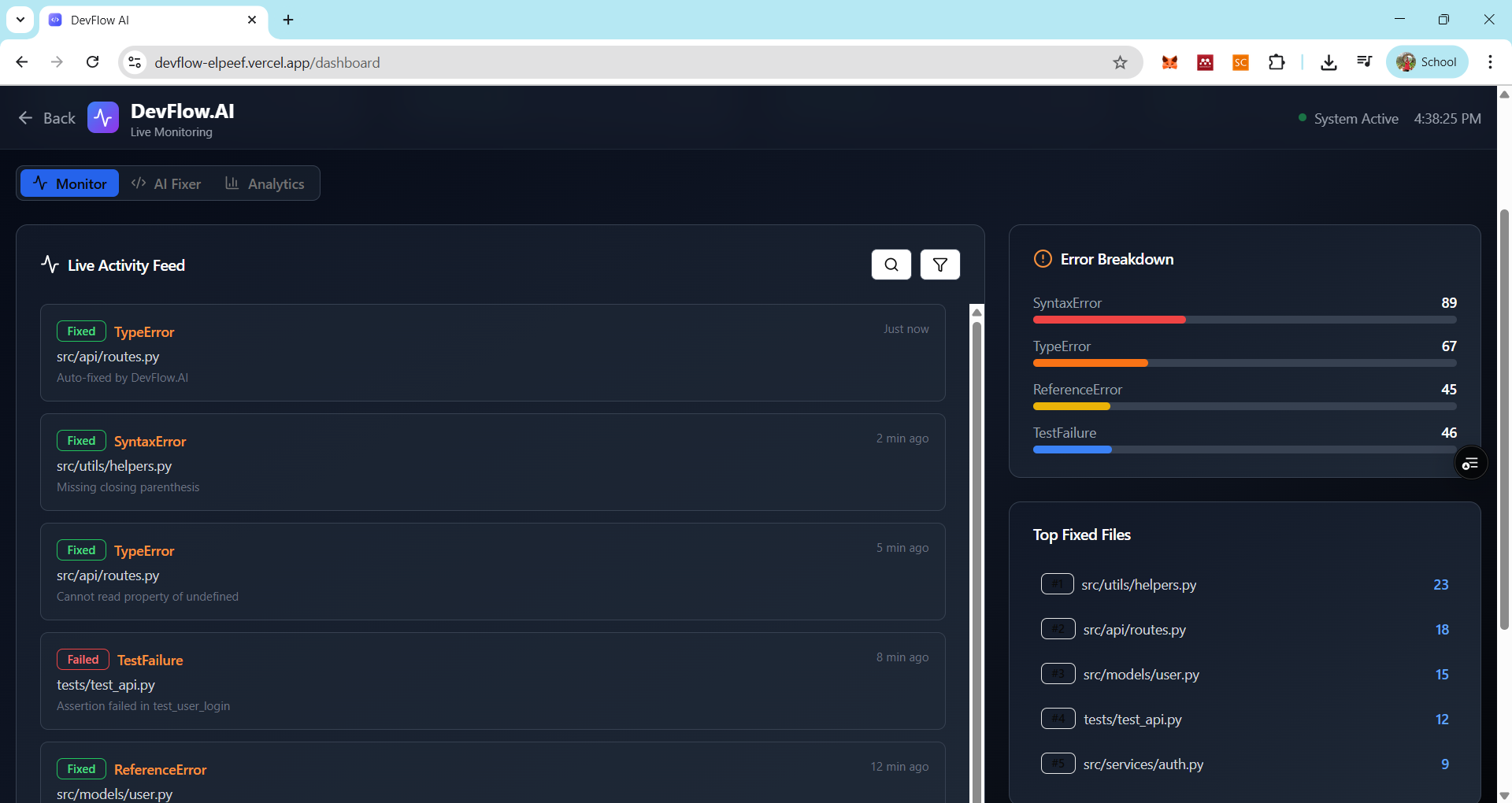Click the feed scrollbar up arrow
The width and height of the screenshot is (1512, 803).
tap(976, 313)
